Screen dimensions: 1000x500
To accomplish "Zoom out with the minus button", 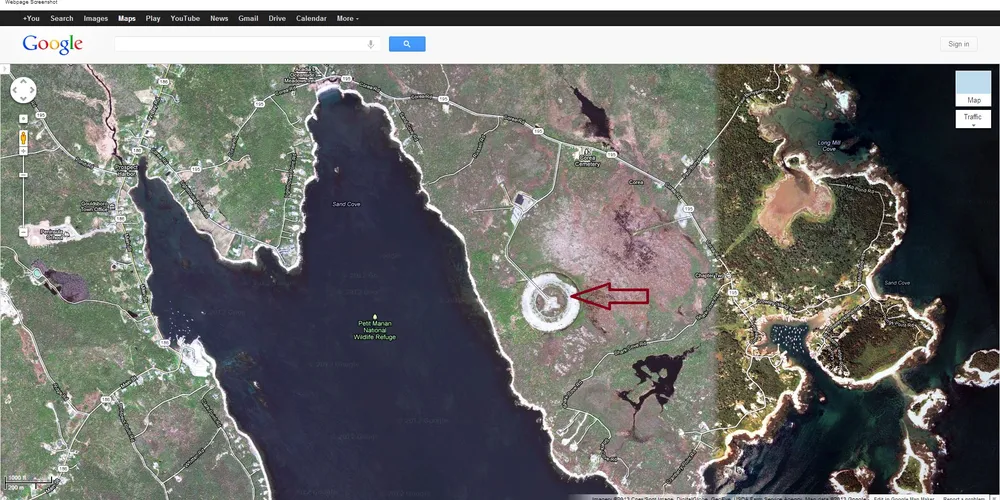I will [24, 232].
